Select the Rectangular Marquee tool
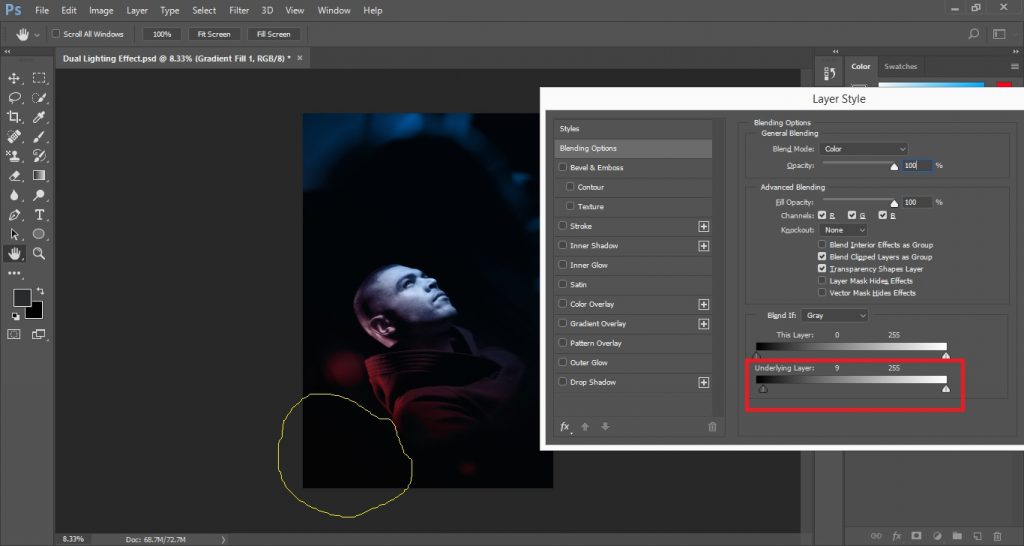Screen dimensions: 1024x546 click(39, 78)
